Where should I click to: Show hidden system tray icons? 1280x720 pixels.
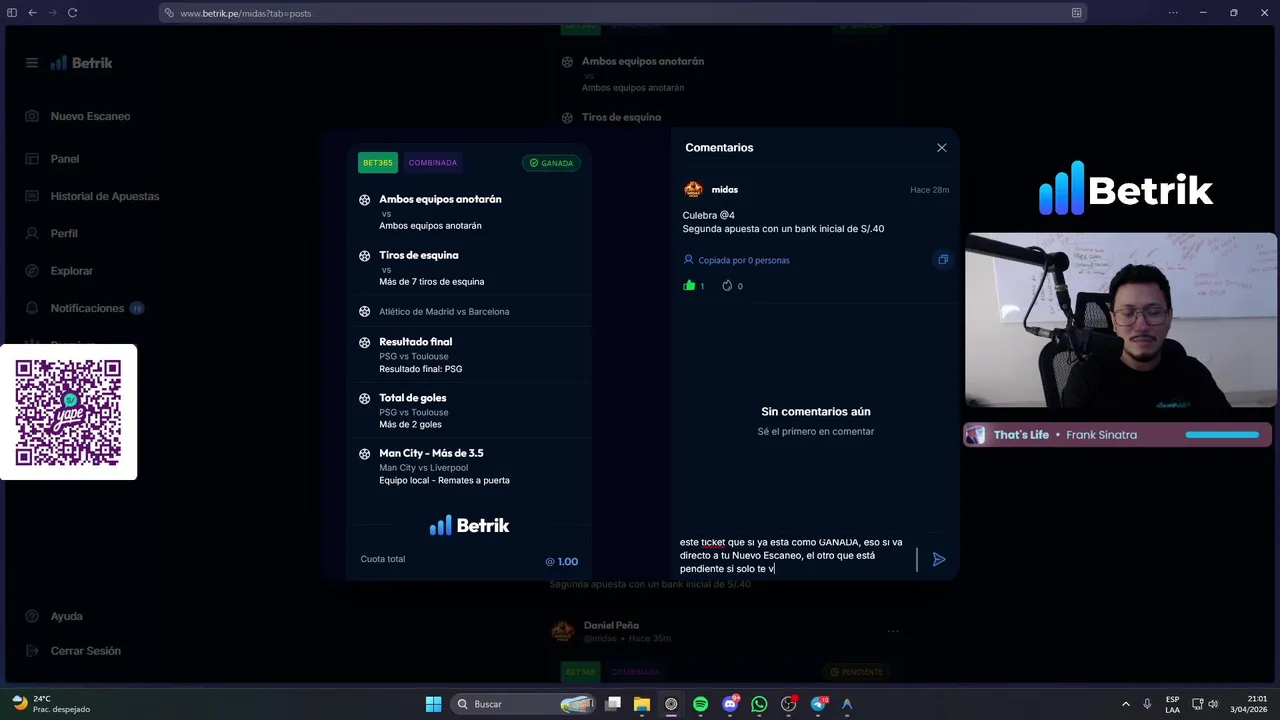pyautogui.click(x=1125, y=704)
